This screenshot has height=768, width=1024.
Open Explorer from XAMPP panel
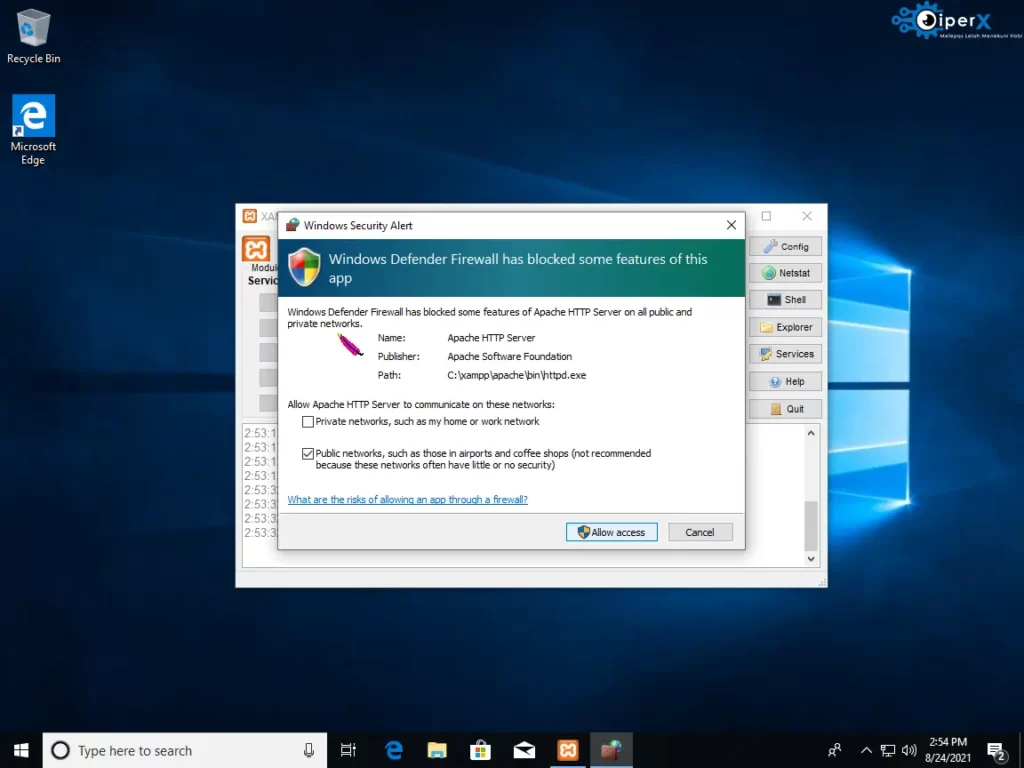pyautogui.click(x=785, y=327)
